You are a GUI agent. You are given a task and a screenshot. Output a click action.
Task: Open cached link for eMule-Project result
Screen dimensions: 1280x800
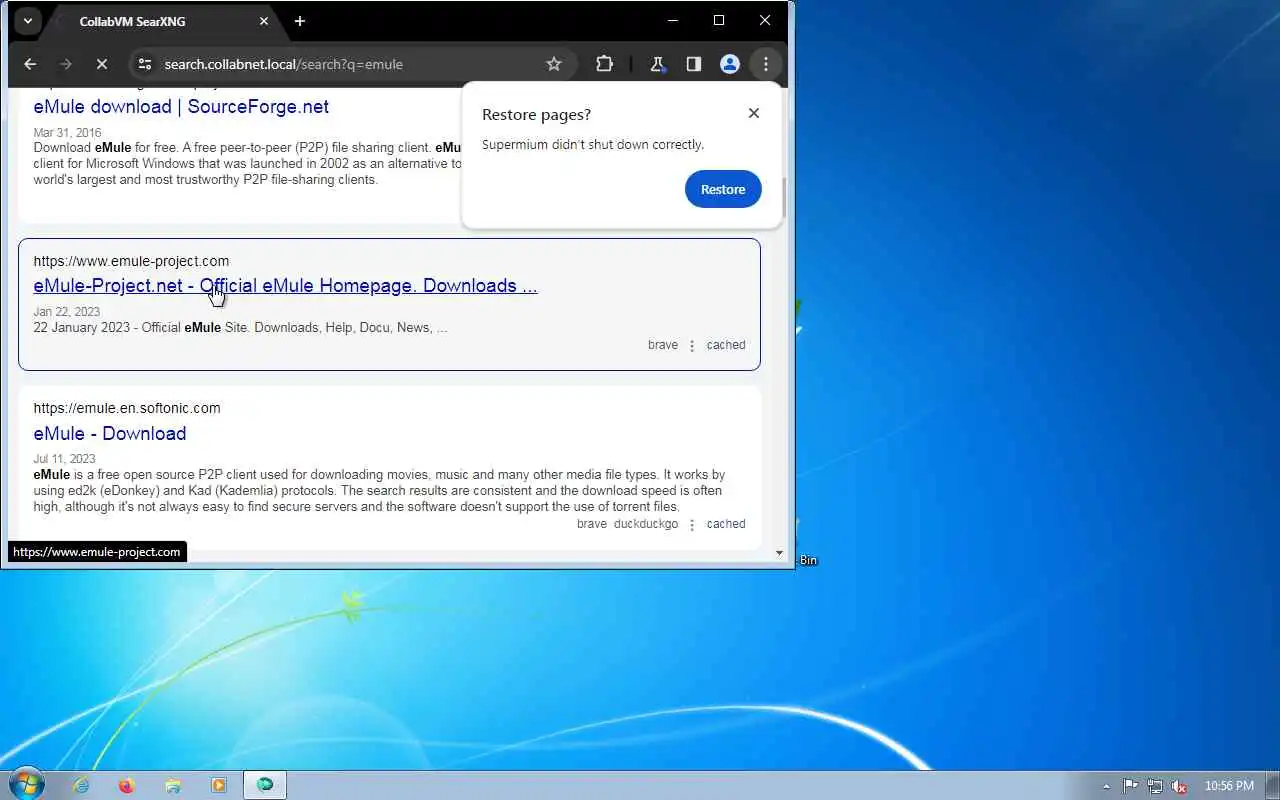[726, 345]
